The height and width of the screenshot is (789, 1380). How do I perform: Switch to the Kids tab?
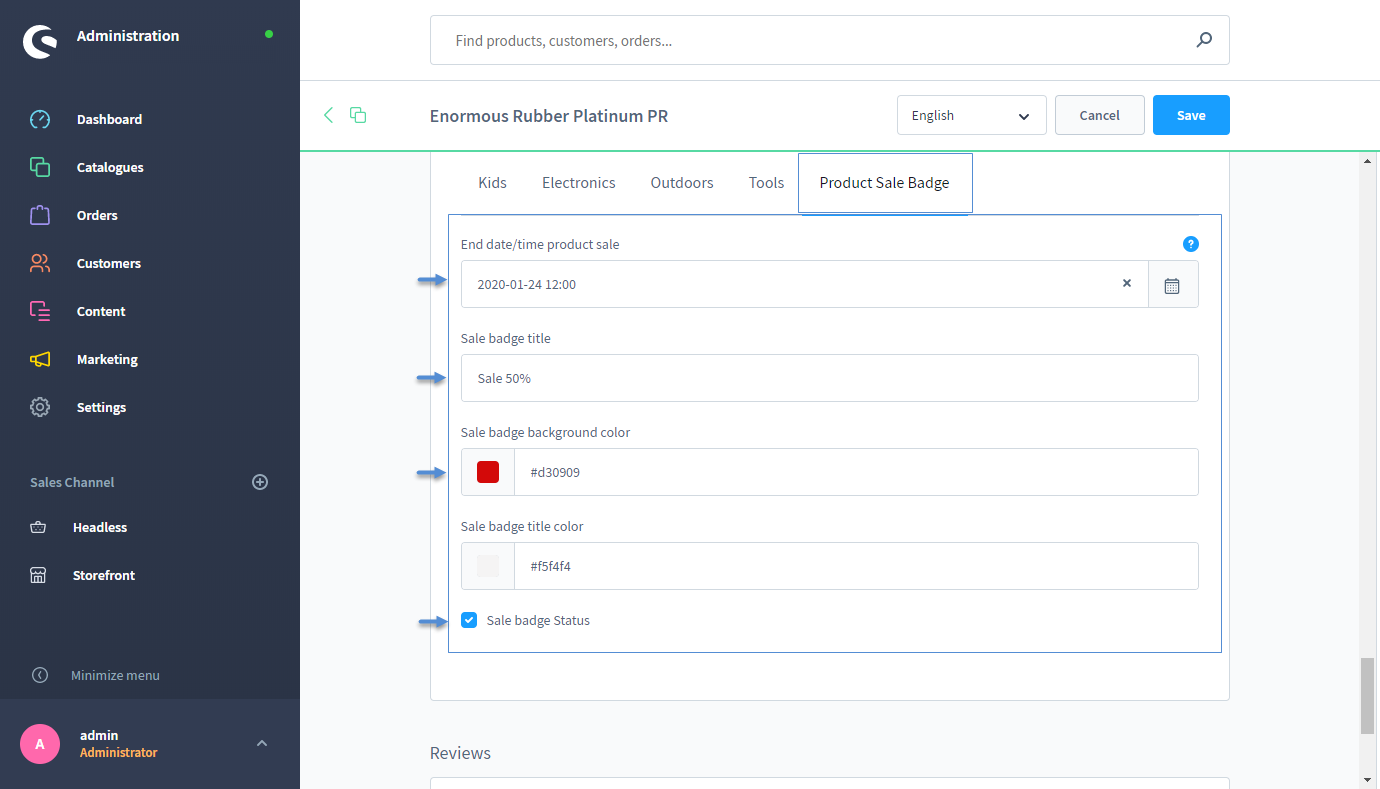point(492,183)
